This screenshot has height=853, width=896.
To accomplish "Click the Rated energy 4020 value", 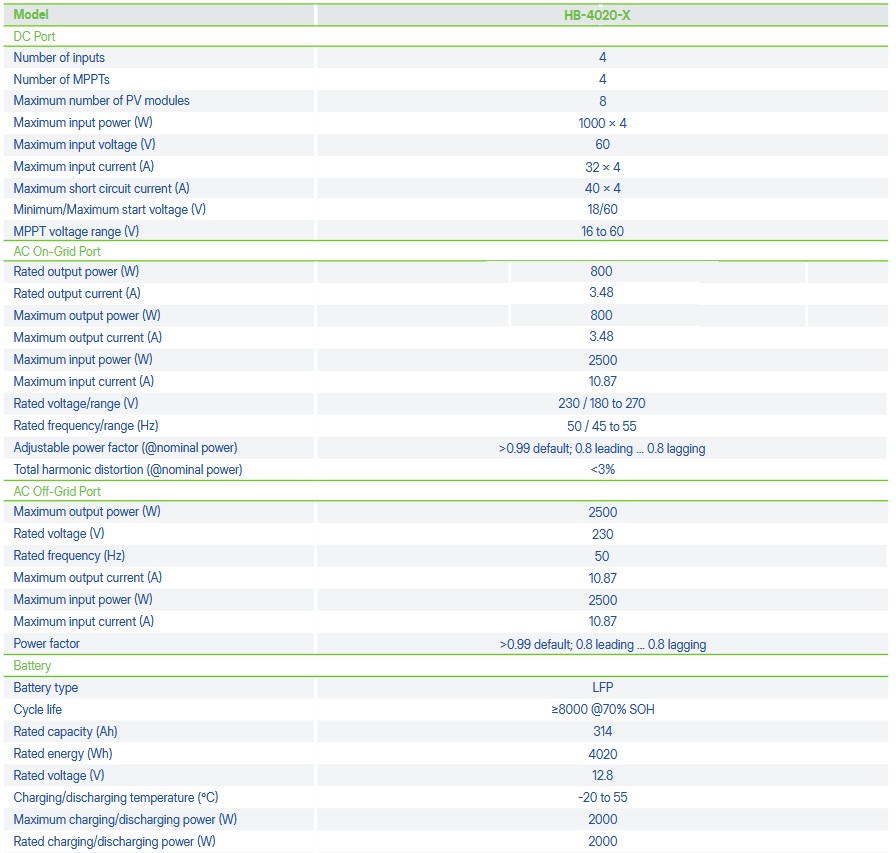I will pyautogui.click(x=602, y=754).
